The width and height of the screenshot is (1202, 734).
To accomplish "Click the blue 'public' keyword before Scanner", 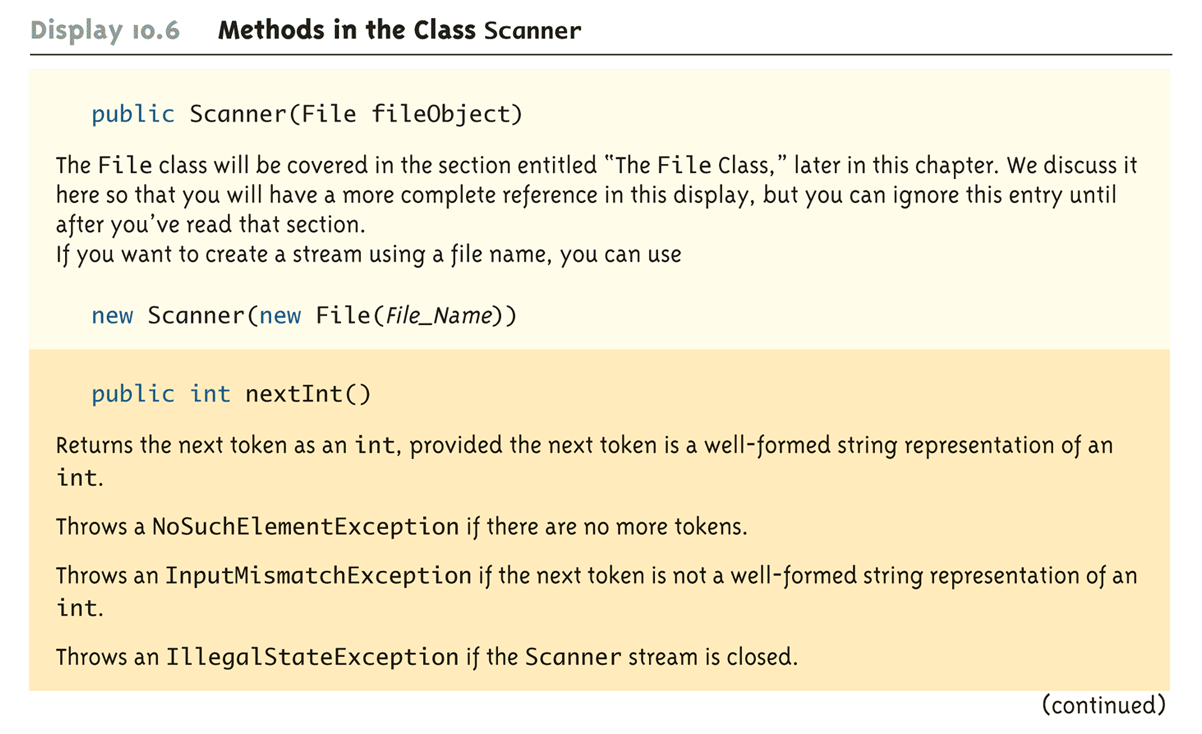I will coord(133,114).
